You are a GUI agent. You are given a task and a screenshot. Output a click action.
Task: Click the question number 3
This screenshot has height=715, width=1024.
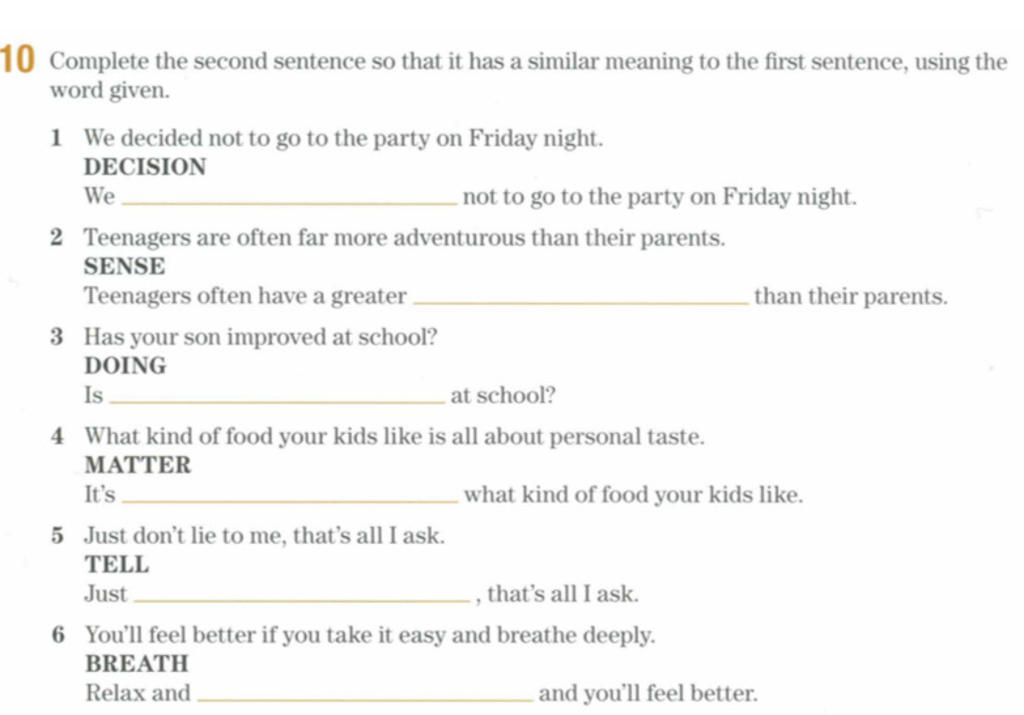[x=57, y=337]
